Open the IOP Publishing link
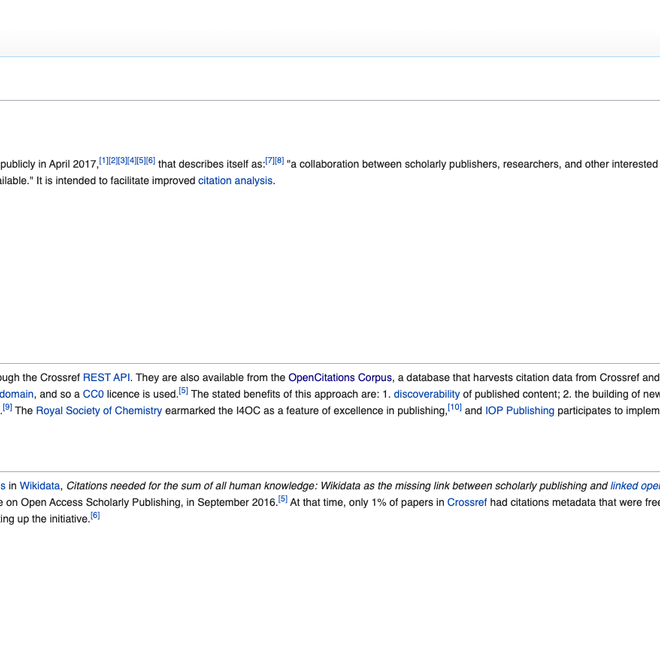 click(x=519, y=411)
